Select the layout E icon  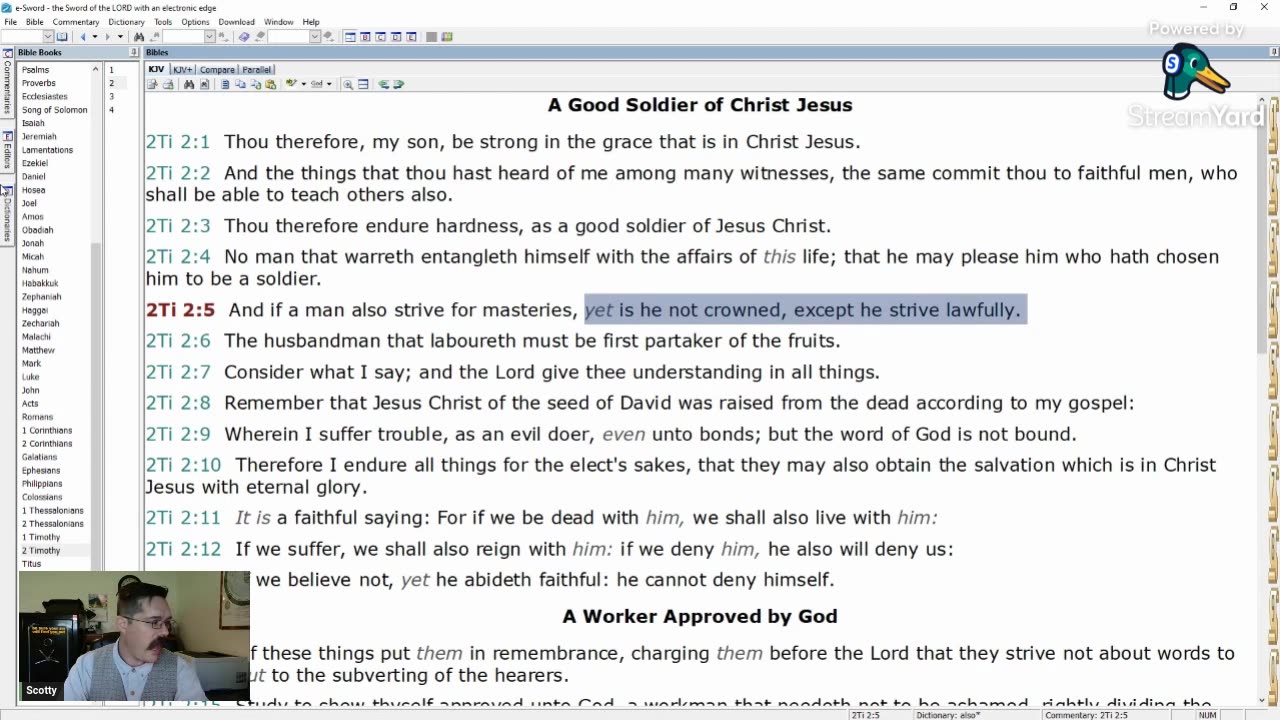pyautogui.click(x=411, y=37)
